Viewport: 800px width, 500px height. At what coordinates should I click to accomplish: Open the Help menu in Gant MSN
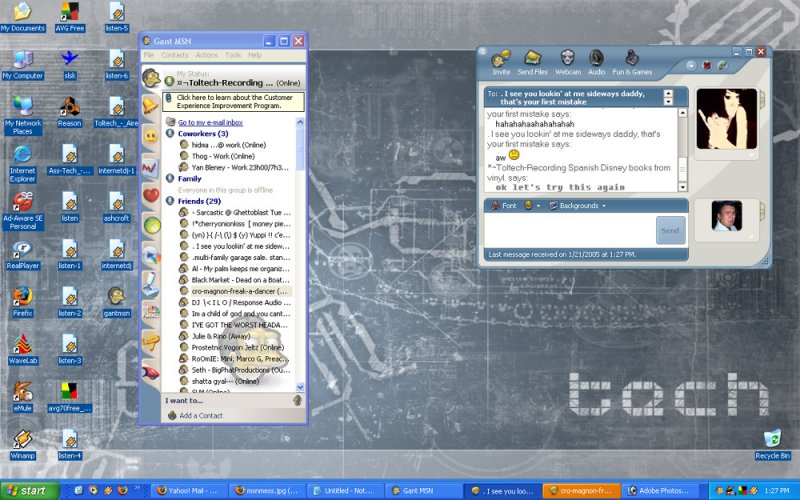pyautogui.click(x=255, y=55)
